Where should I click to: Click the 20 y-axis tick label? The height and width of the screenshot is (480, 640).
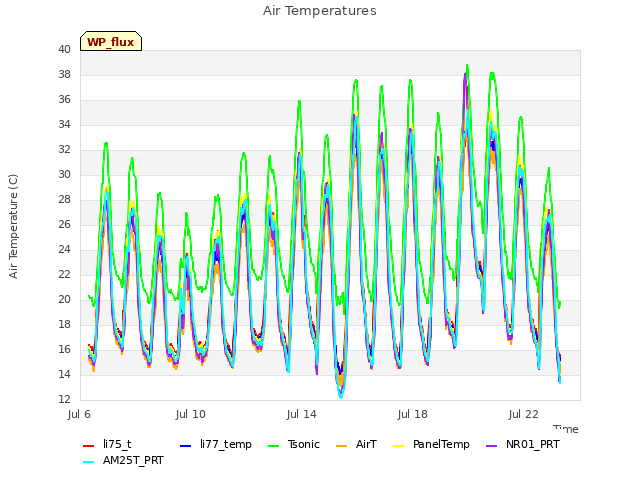(64, 299)
